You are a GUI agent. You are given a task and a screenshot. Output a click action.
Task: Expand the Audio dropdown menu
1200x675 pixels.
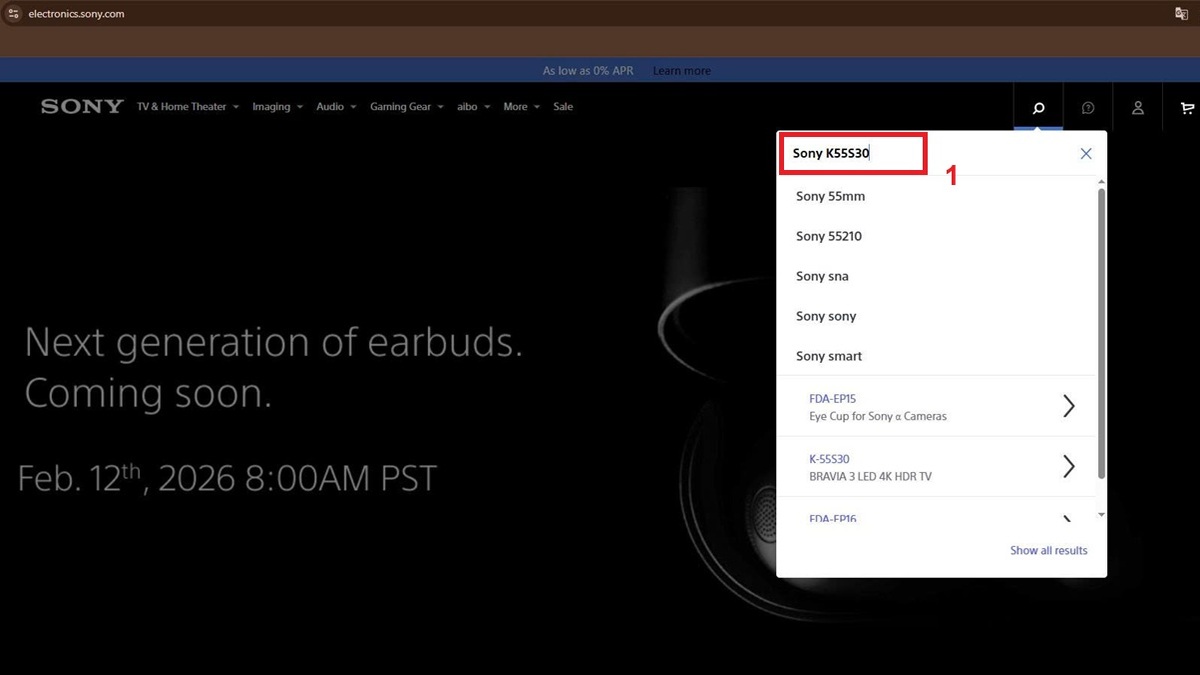click(x=335, y=107)
